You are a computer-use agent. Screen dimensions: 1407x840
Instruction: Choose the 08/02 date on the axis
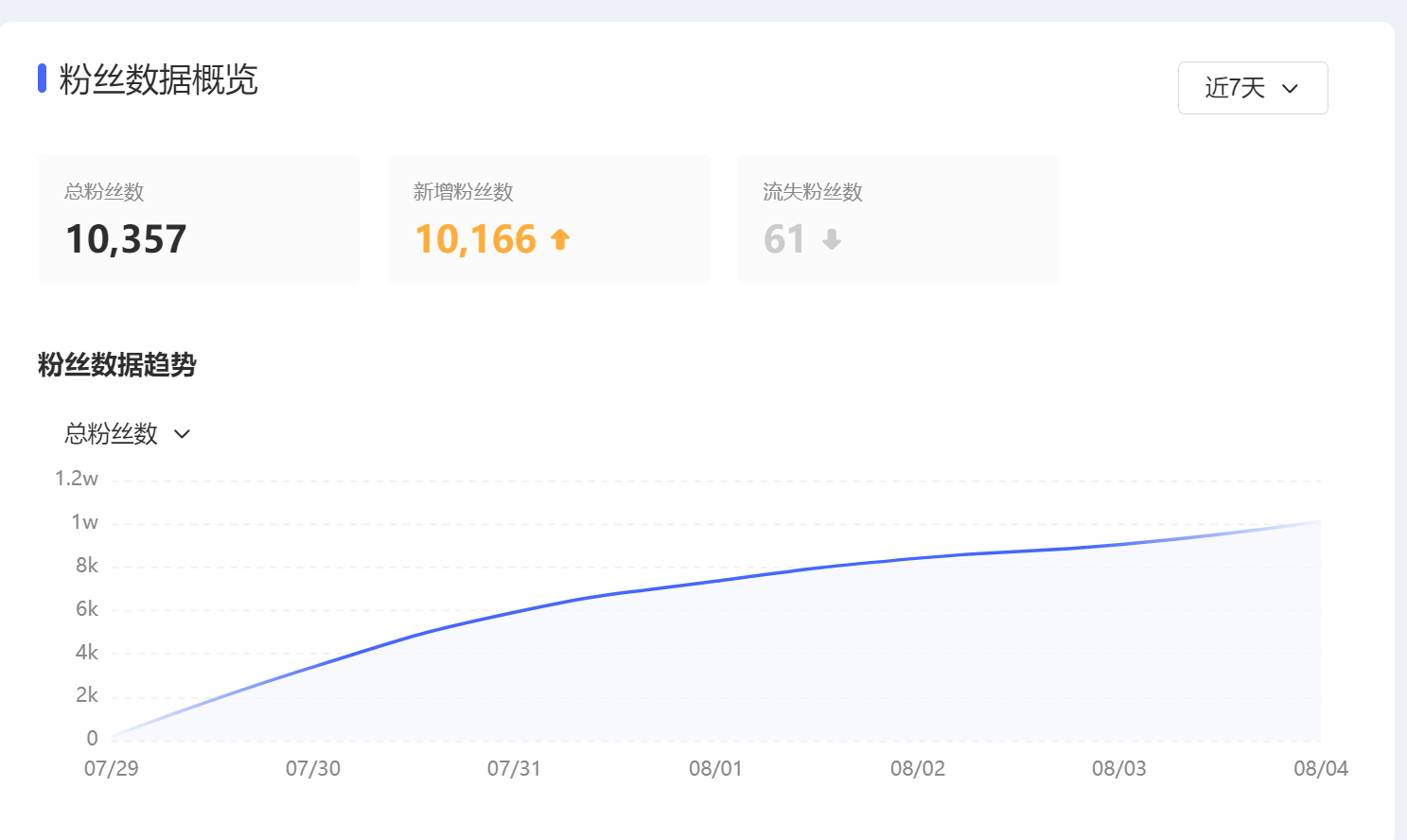tap(918, 768)
